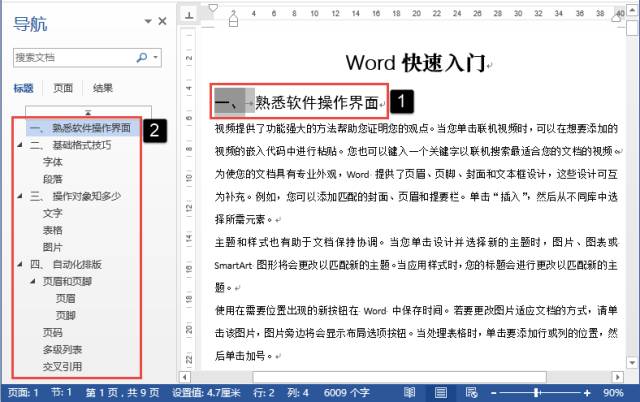640x402 pixels.
Task: Go to the 多级列表 heading
Action: (x=62, y=350)
